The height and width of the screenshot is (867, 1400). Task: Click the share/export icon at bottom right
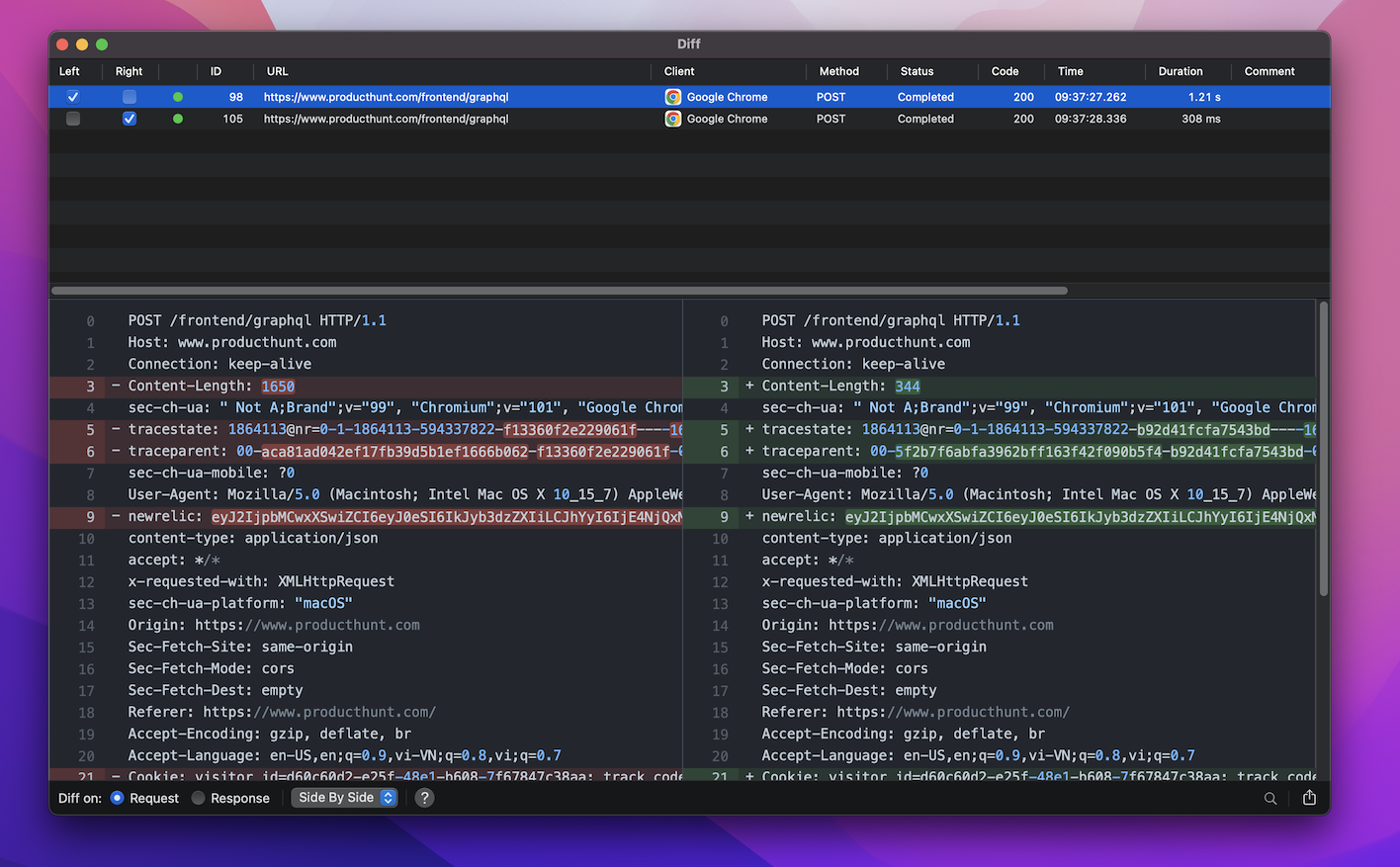(x=1309, y=798)
